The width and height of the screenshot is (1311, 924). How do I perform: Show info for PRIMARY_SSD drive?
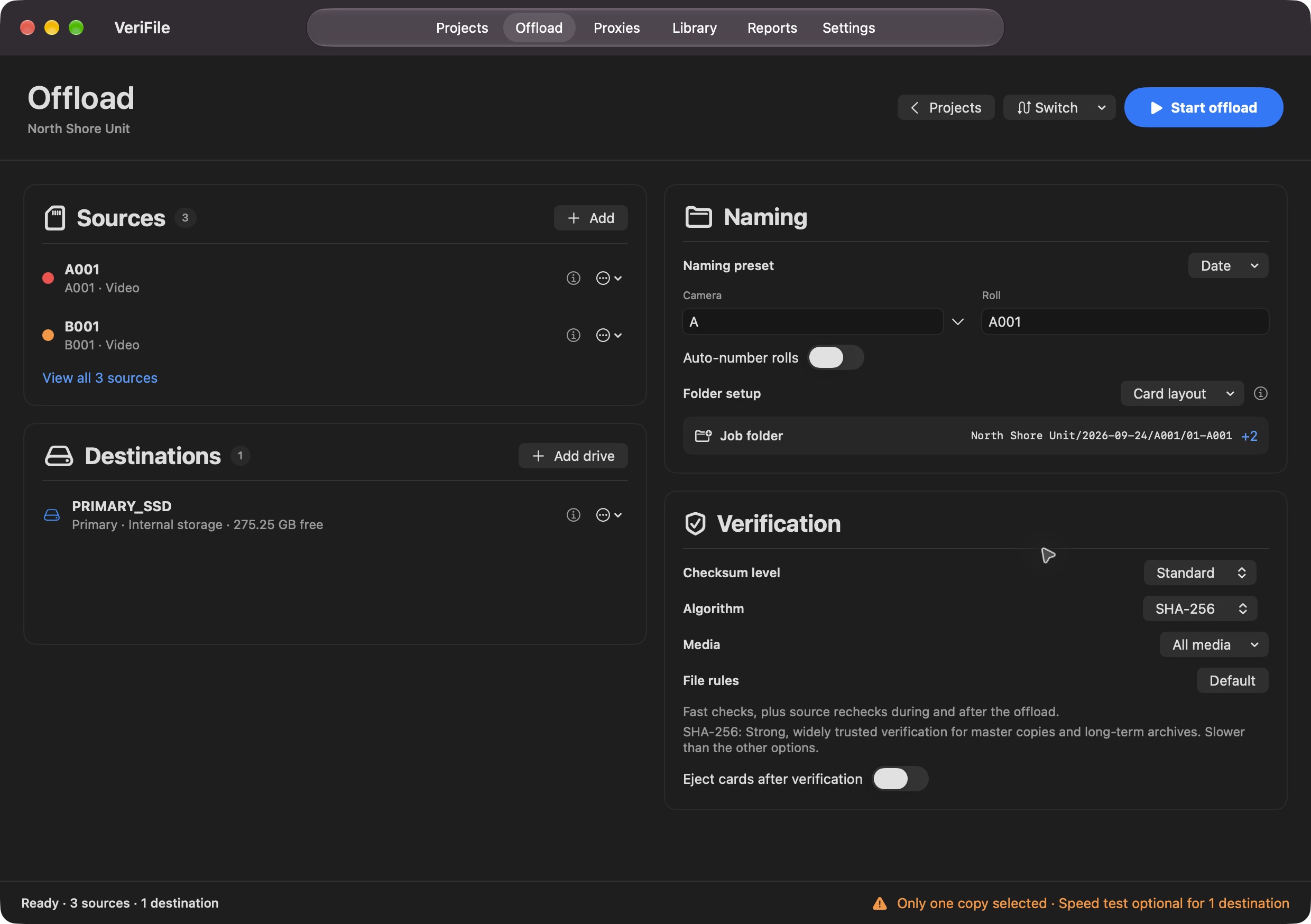click(573, 515)
